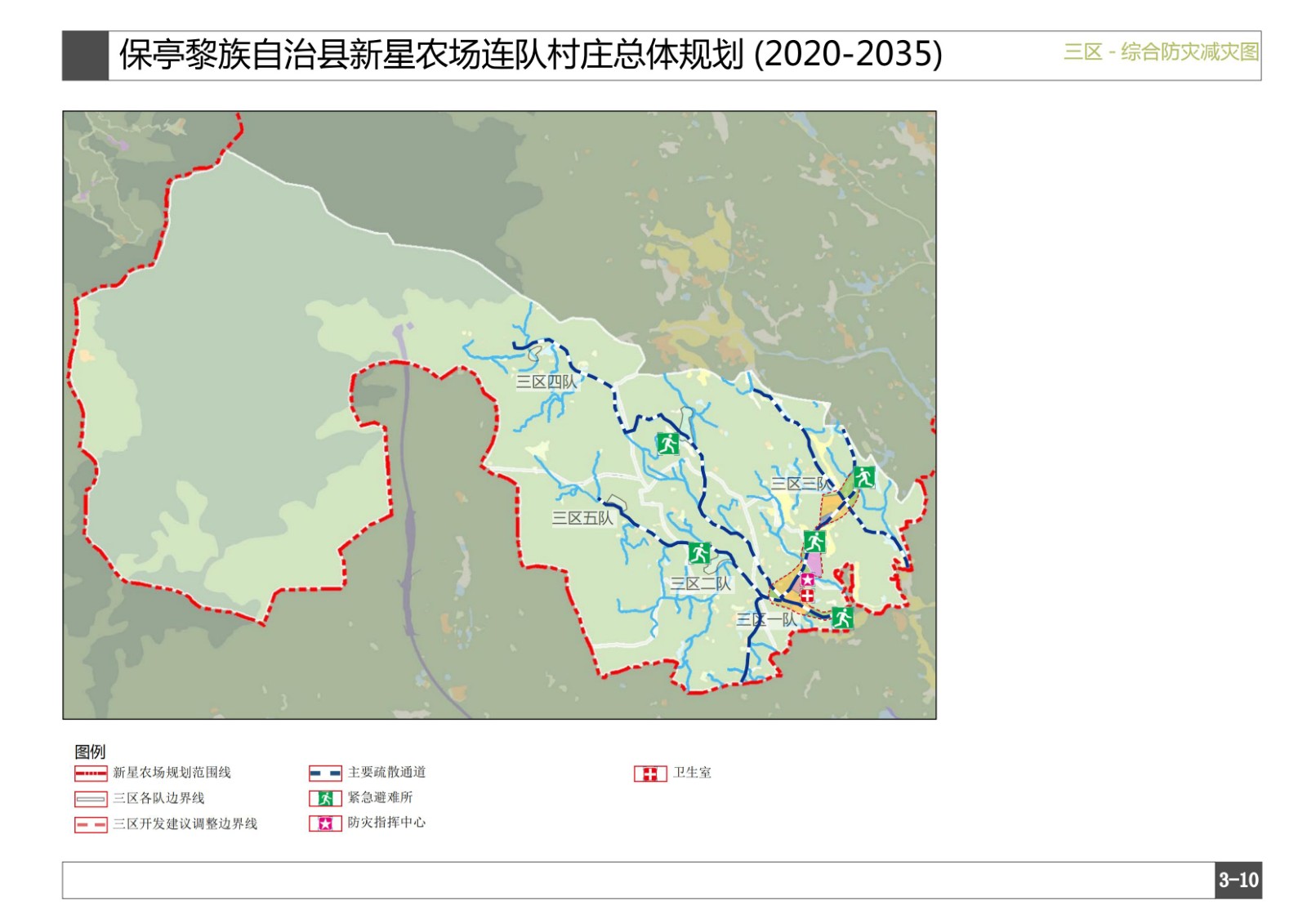
Task: Click the 三区各队边界线 legend symbol
Action: pos(91,799)
